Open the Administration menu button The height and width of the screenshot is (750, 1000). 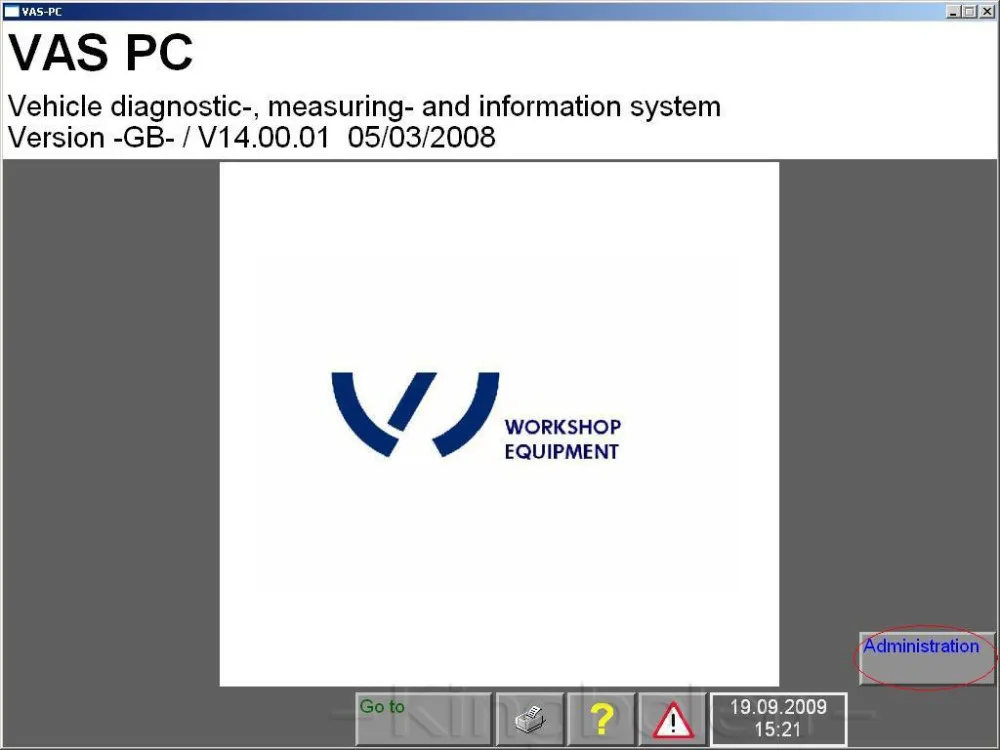pos(927,658)
